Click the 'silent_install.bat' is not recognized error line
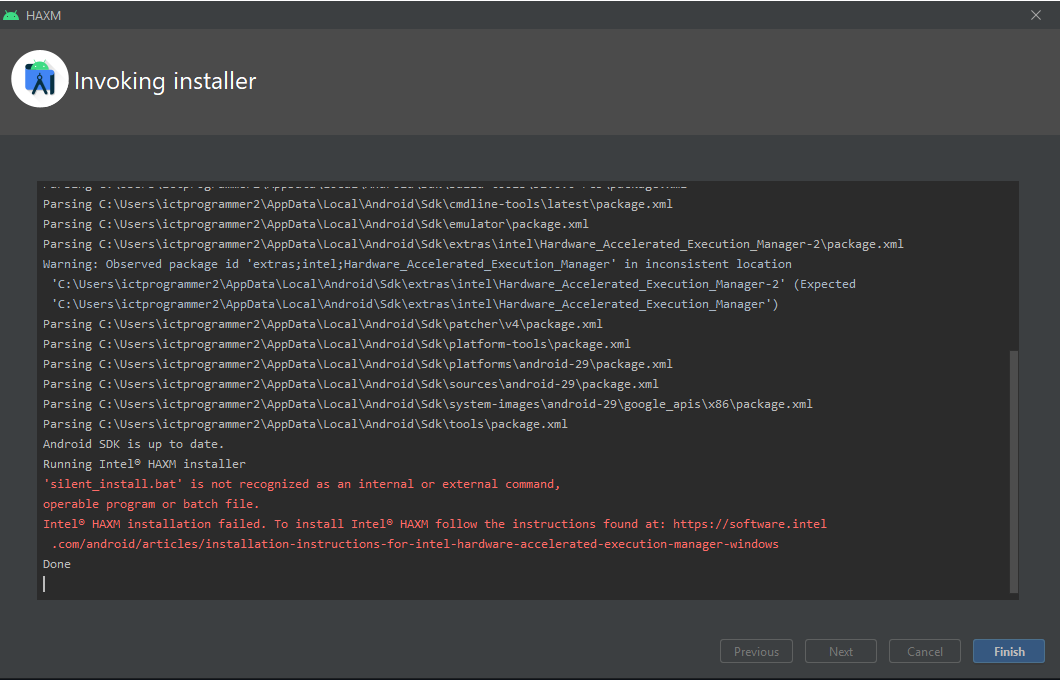 302,484
